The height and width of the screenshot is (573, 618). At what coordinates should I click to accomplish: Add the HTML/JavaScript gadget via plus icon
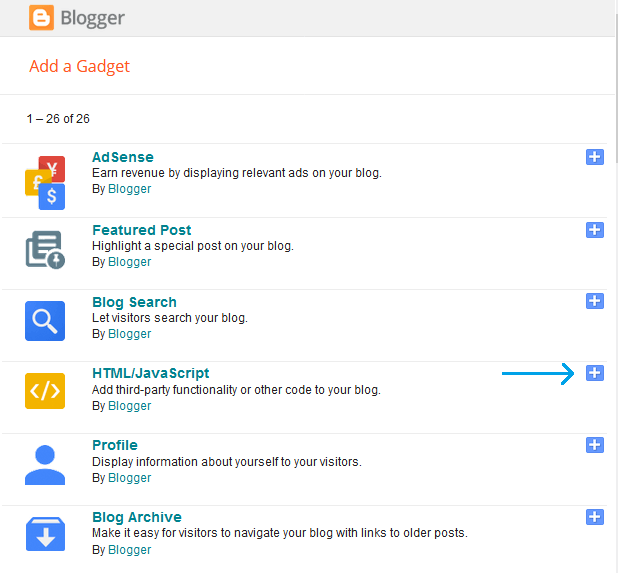click(x=595, y=373)
